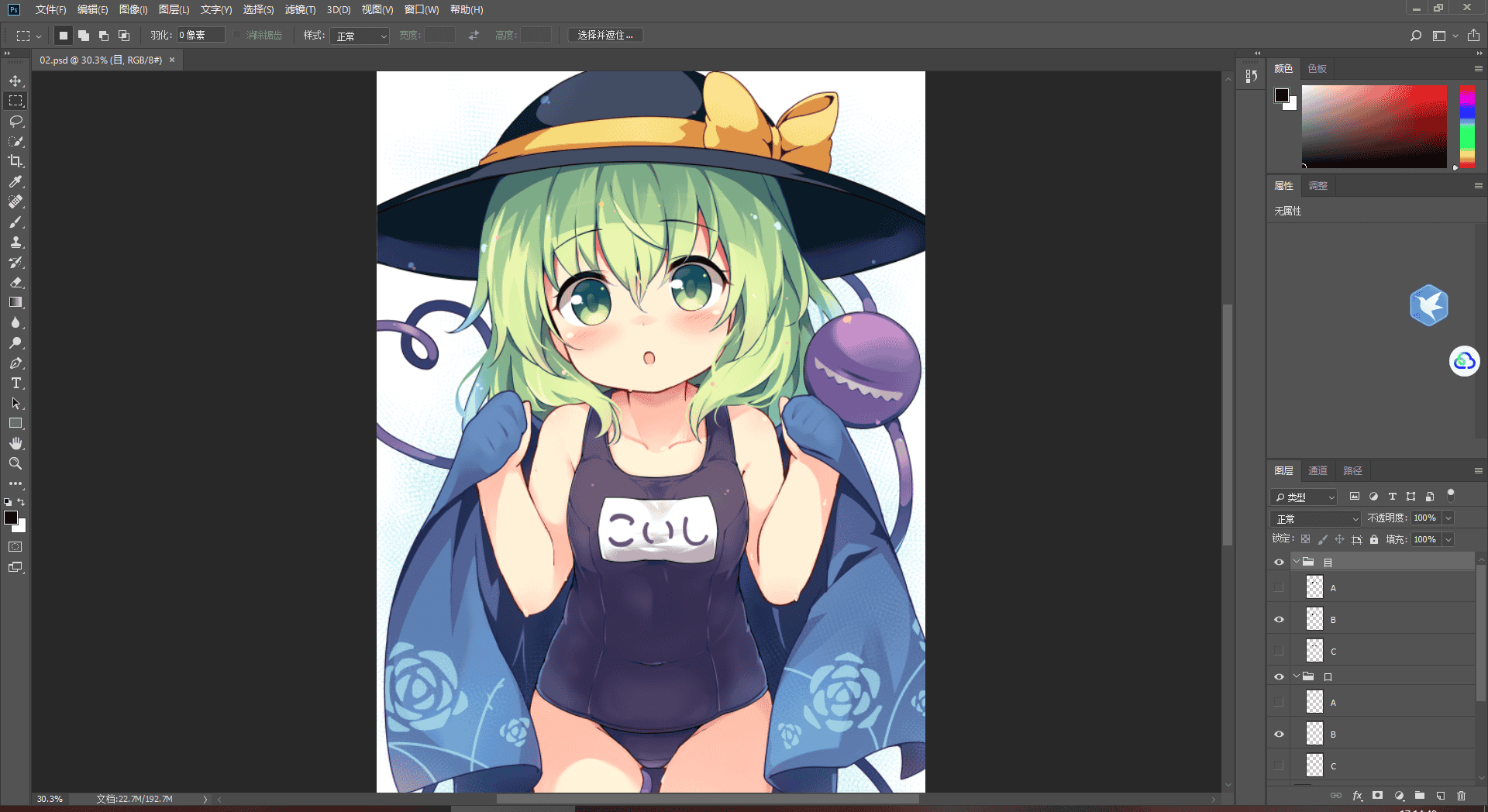This screenshot has width=1488, height=812.
Task: Select the Brush tool
Action: pos(15,222)
